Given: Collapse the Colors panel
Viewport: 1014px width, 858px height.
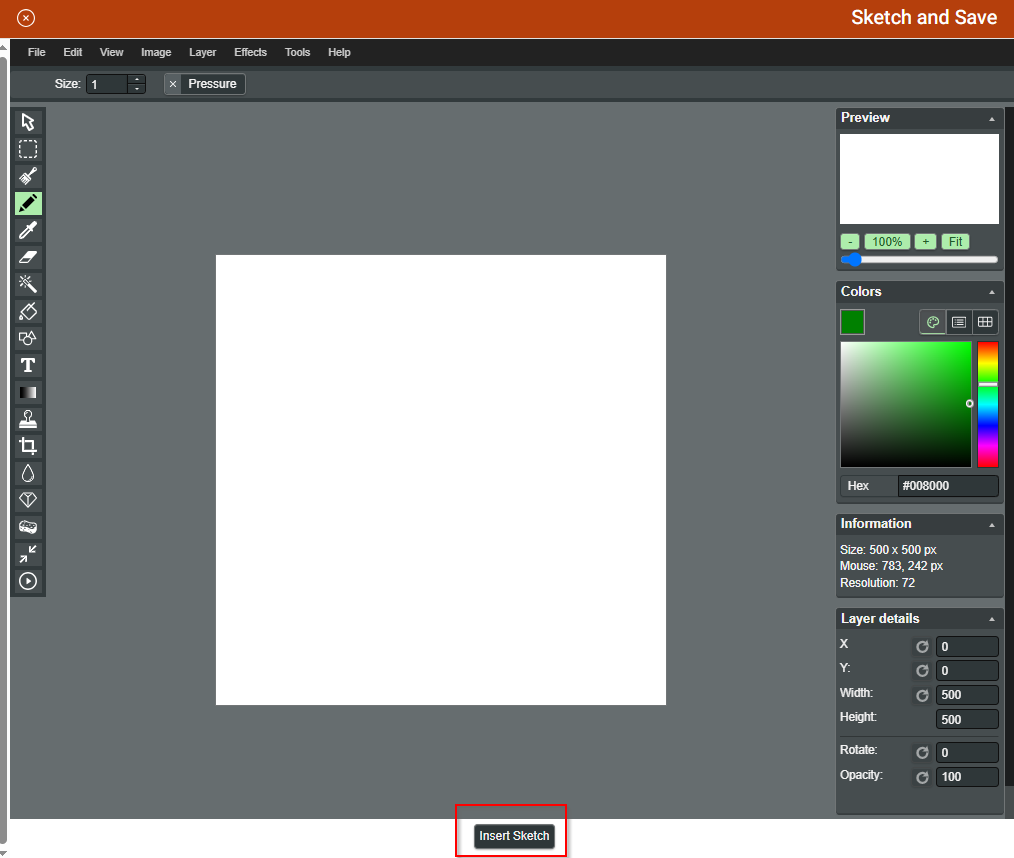Looking at the screenshot, I should (991, 292).
